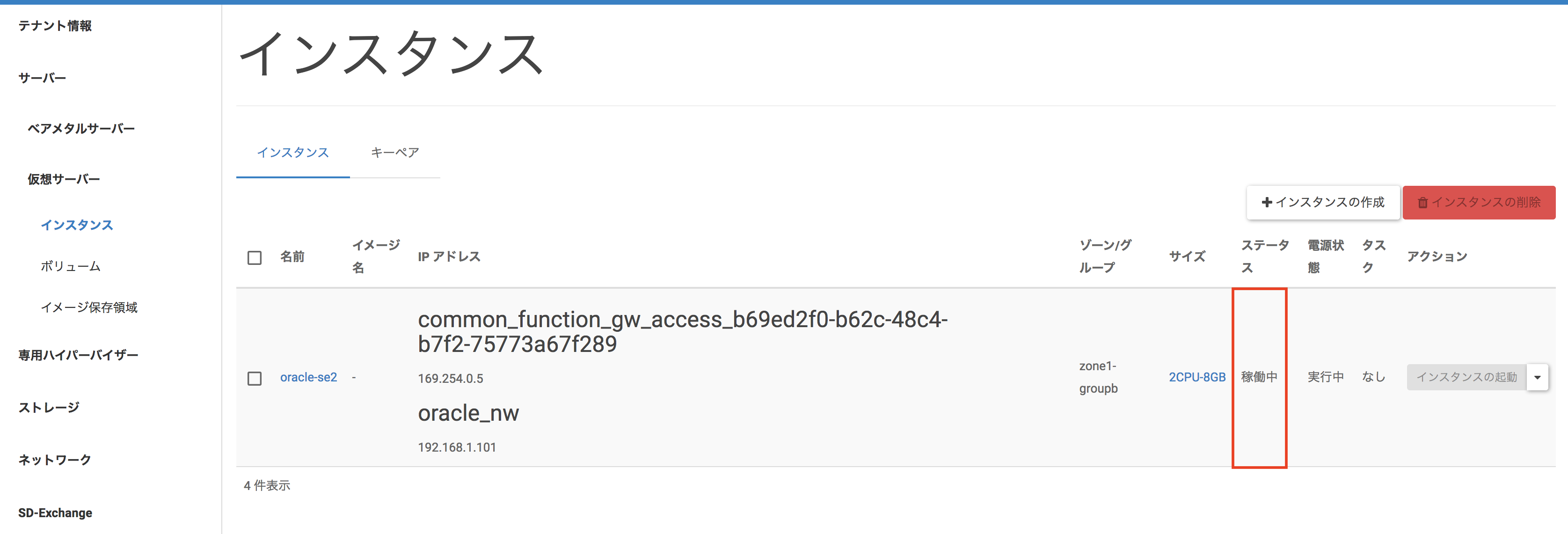Switch to the キーペア tab

click(394, 152)
